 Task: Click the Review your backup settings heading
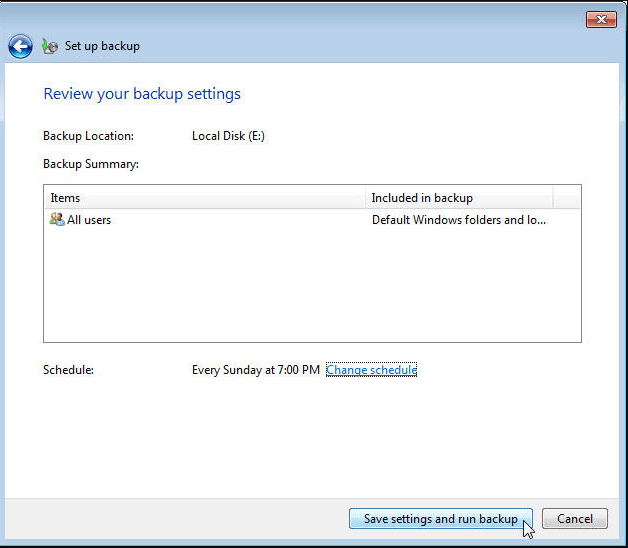pyautogui.click(x=142, y=94)
